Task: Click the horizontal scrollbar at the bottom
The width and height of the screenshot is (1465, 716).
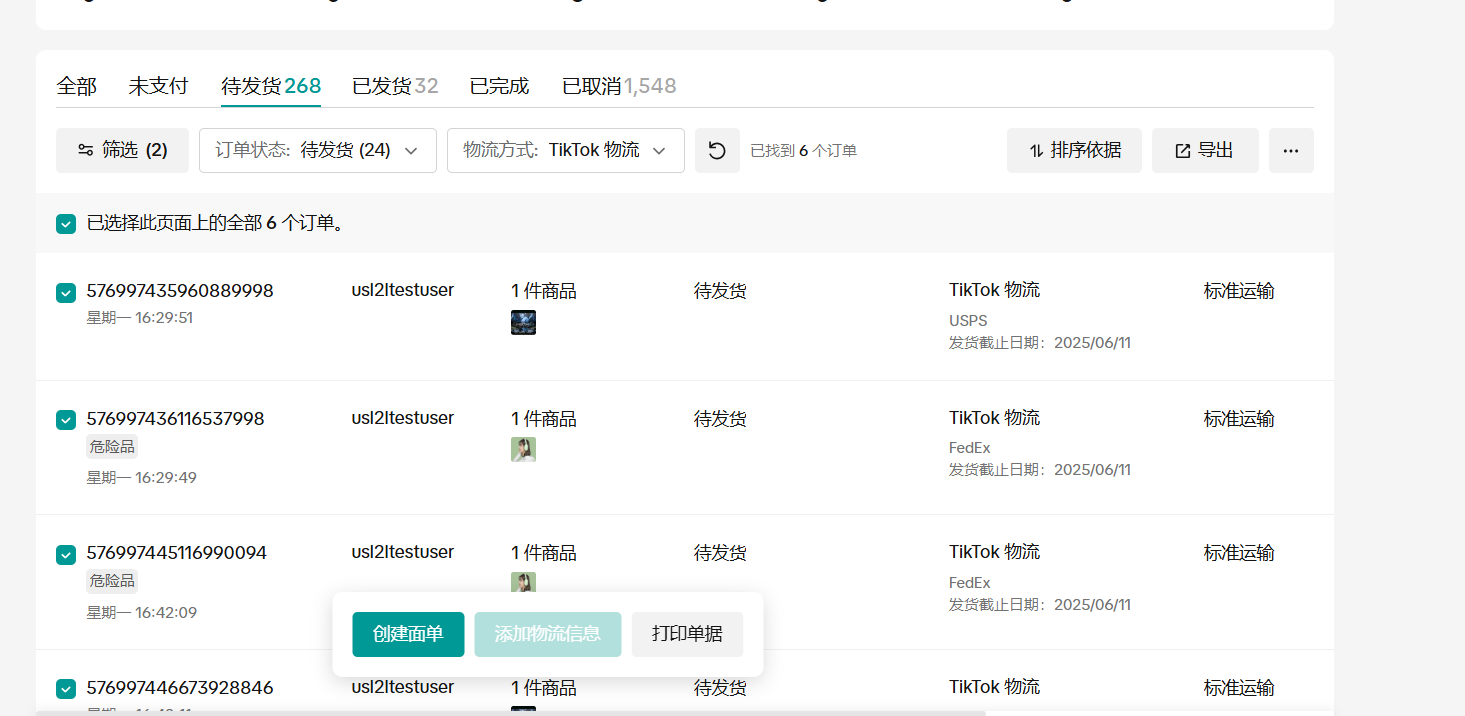Action: tap(510, 713)
